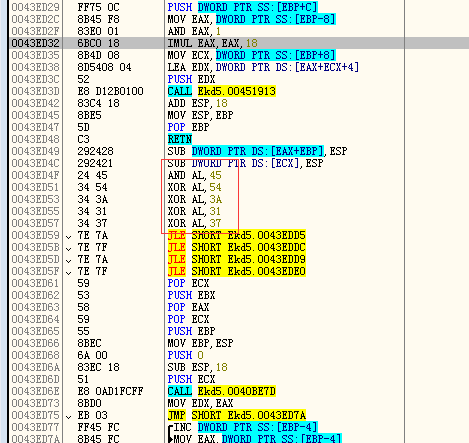
Task: Select the IMUL EAX,EAX,18 instruction row
Action: tap(239, 43)
